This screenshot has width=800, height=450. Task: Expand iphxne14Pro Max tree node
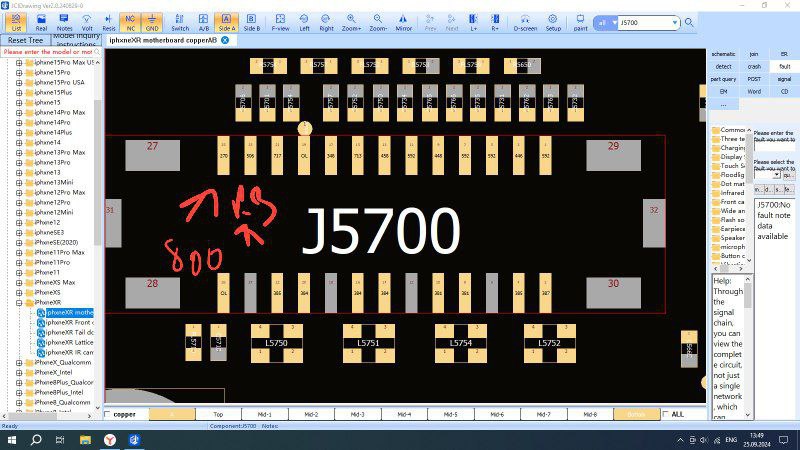point(19,112)
